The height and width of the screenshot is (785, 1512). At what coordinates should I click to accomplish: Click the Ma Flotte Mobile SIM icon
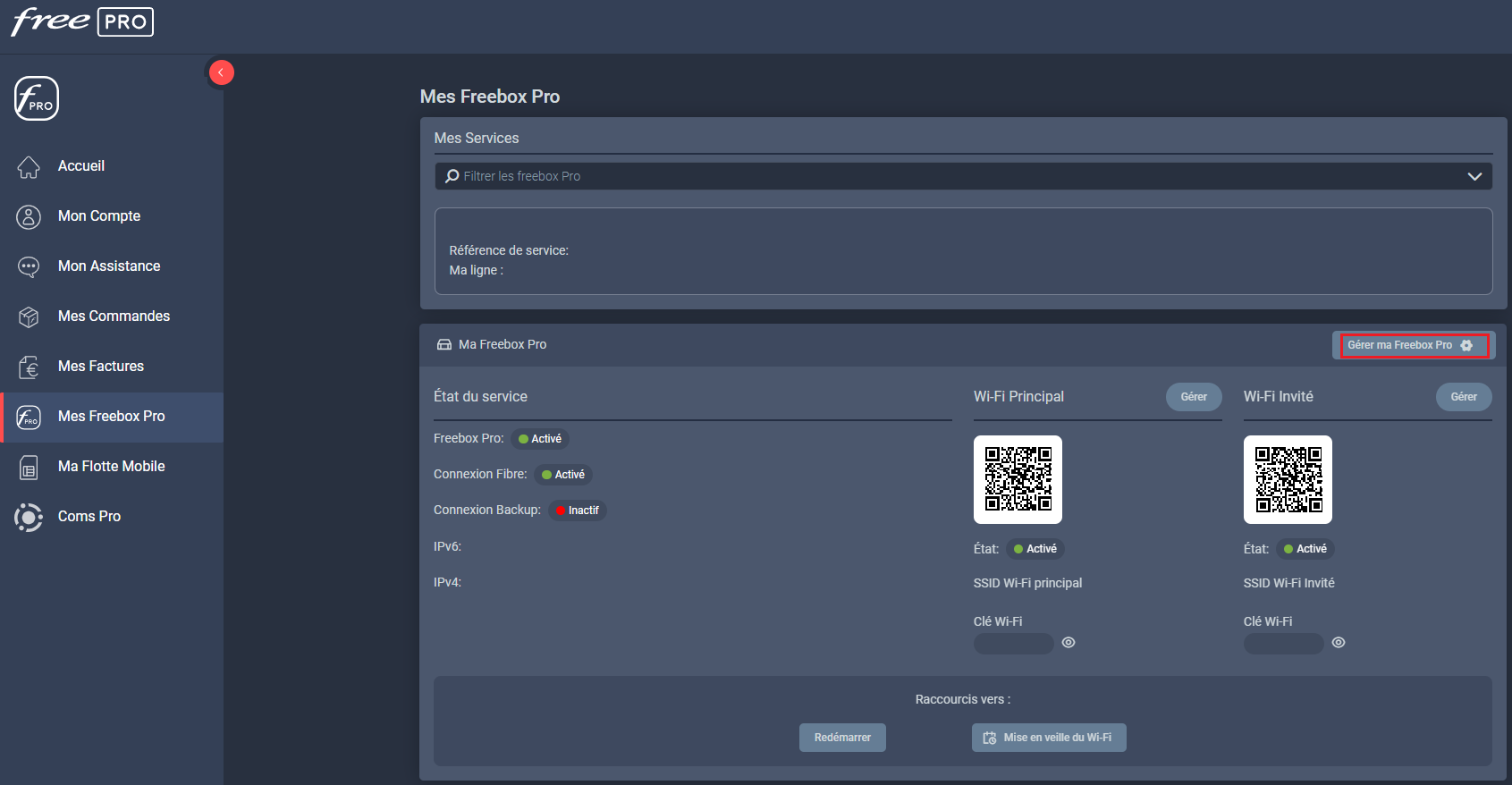[x=29, y=467]
